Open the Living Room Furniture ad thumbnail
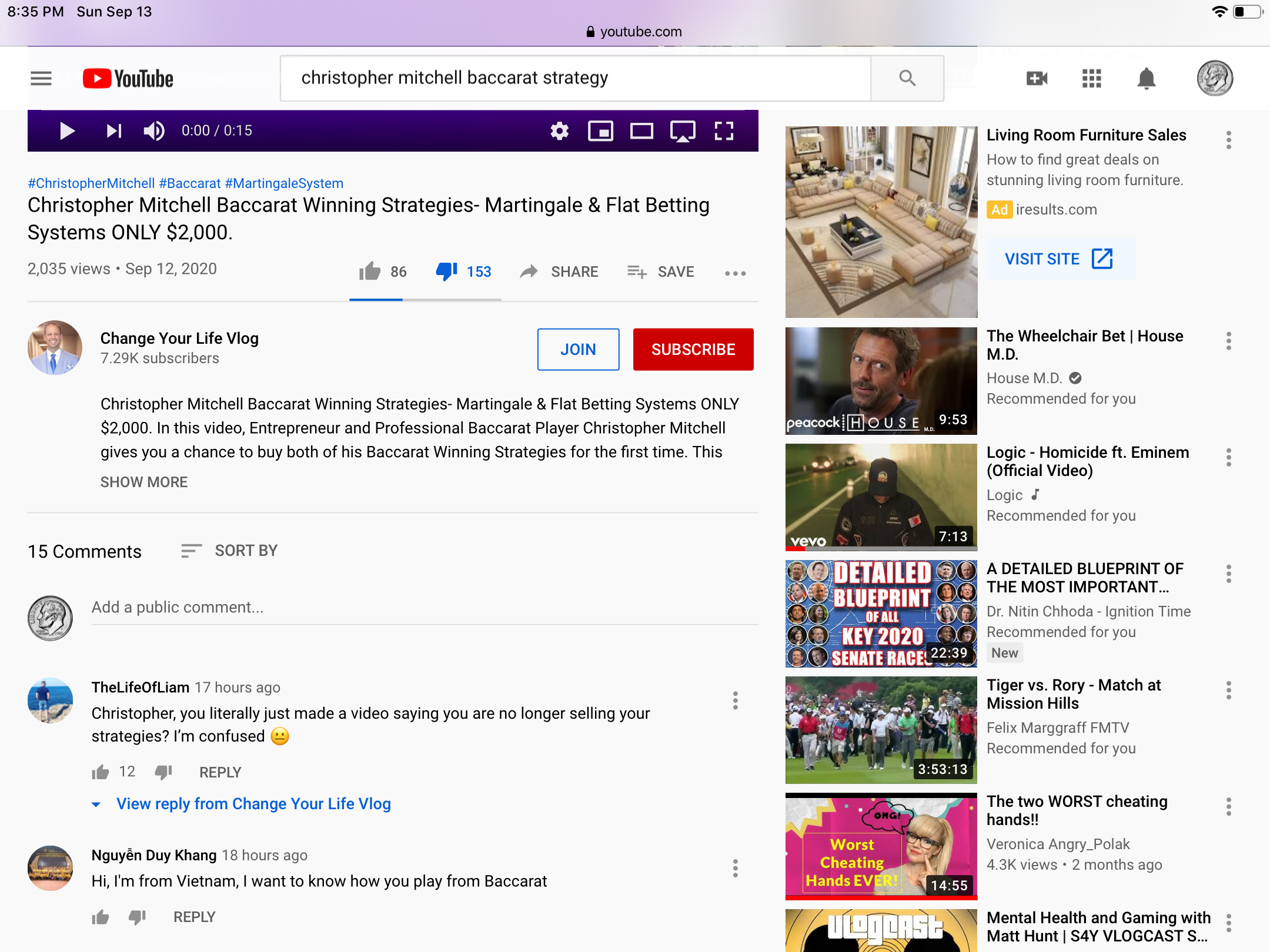Image resolution: width=1270 pixels, height=952 pixels. [x=881, y=222]
